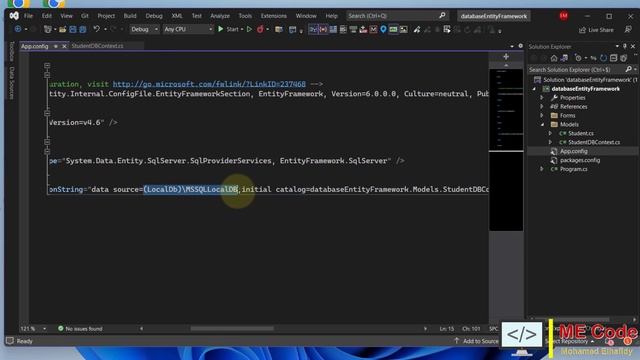Viewport: 640px width, 360px height.
Task: Click the image picture toolbar icon
Action: click(x=404, y=29)
